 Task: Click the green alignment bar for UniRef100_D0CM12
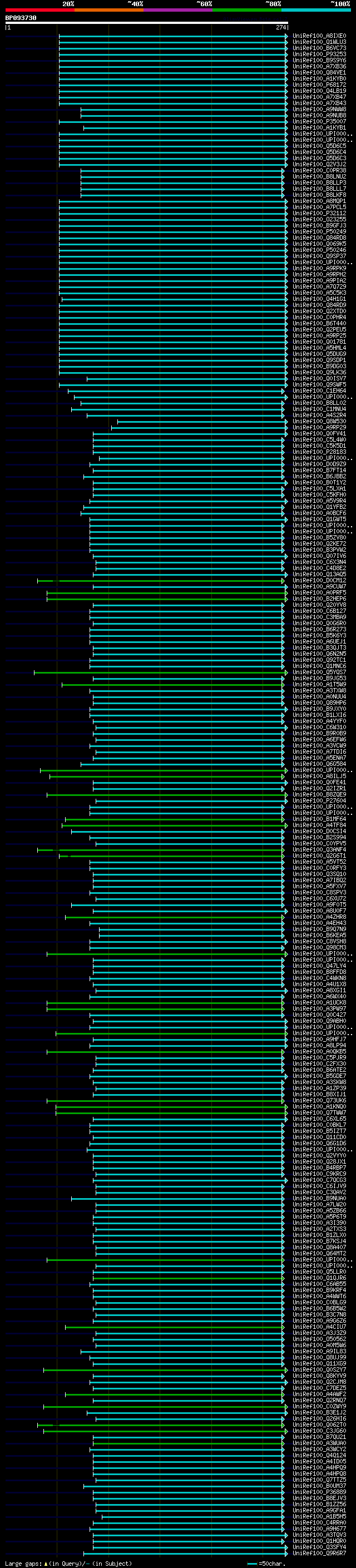coord(161,581)
